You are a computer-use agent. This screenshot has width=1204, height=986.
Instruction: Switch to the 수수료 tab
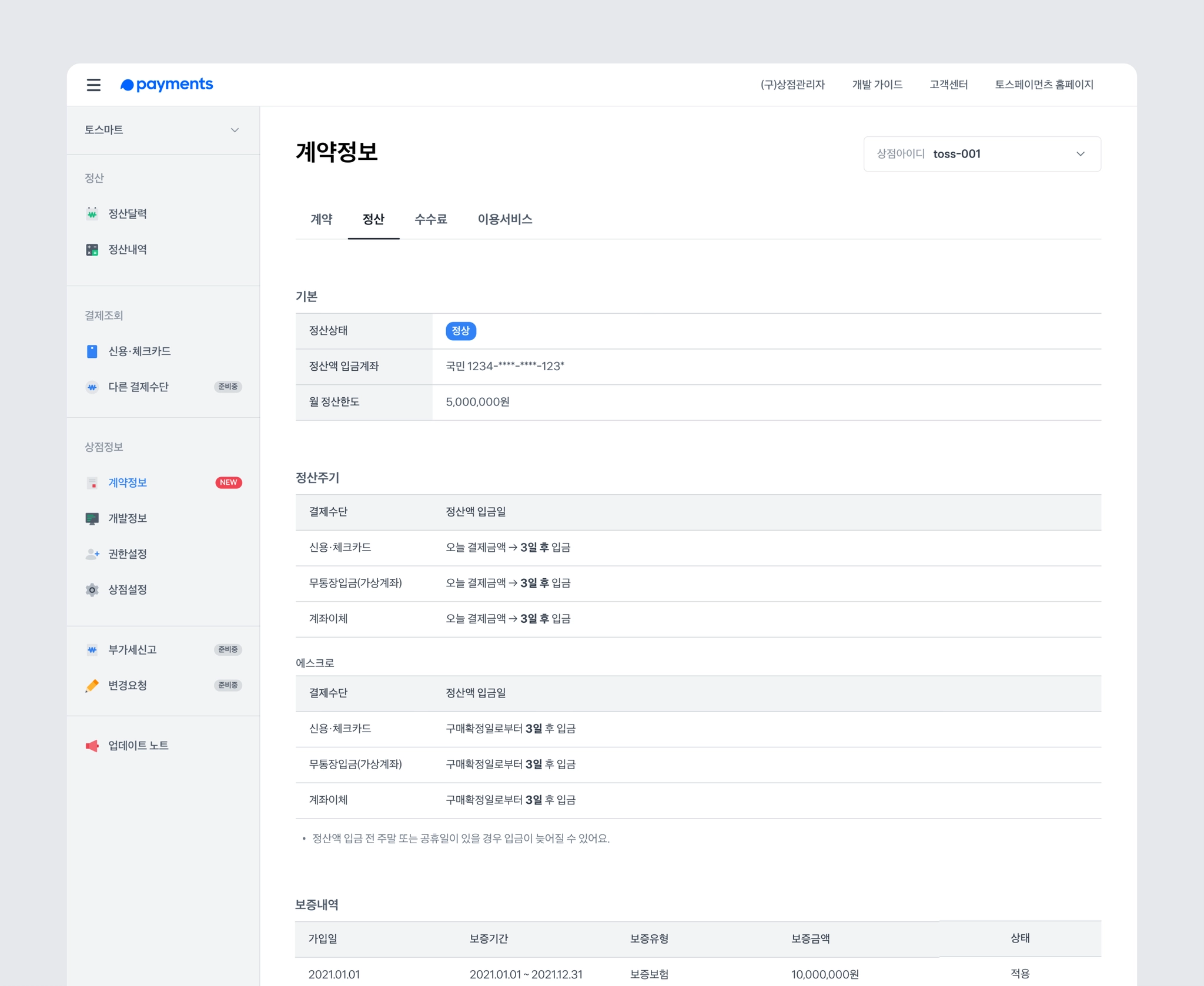coord(430,219)
